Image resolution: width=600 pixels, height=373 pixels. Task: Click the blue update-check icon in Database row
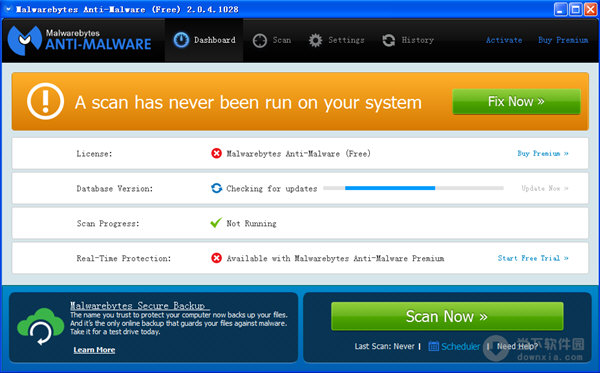(216, 188)
